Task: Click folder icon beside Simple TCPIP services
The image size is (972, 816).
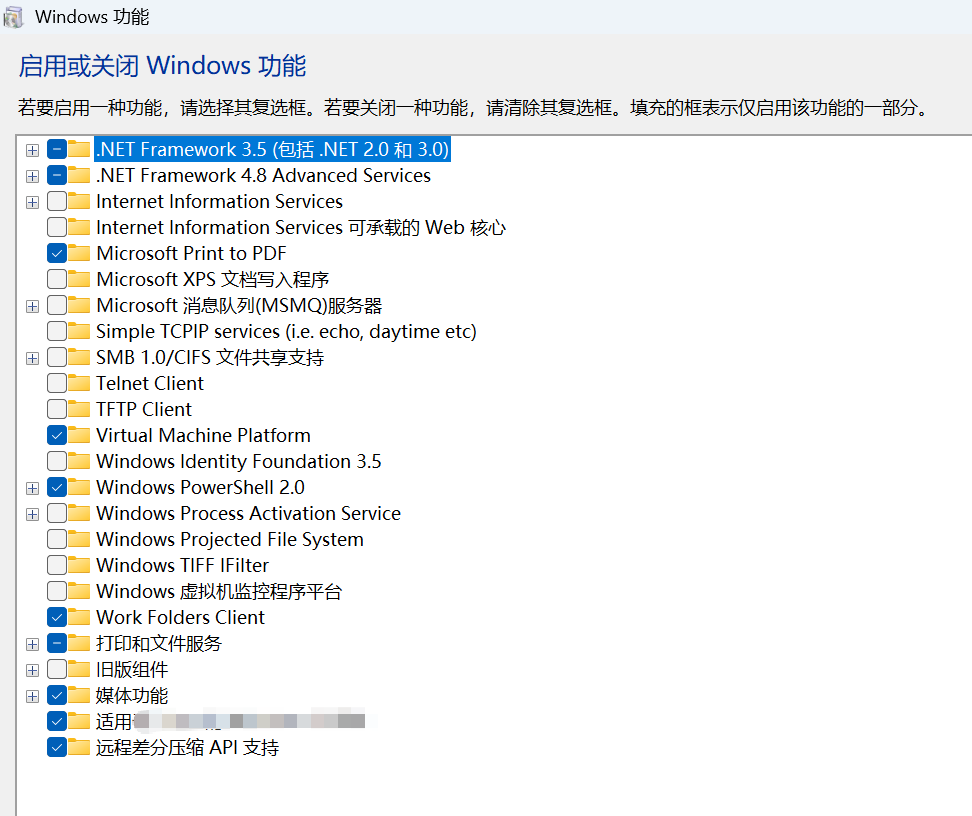Action: pyautogui.click(x=79, y=332)
